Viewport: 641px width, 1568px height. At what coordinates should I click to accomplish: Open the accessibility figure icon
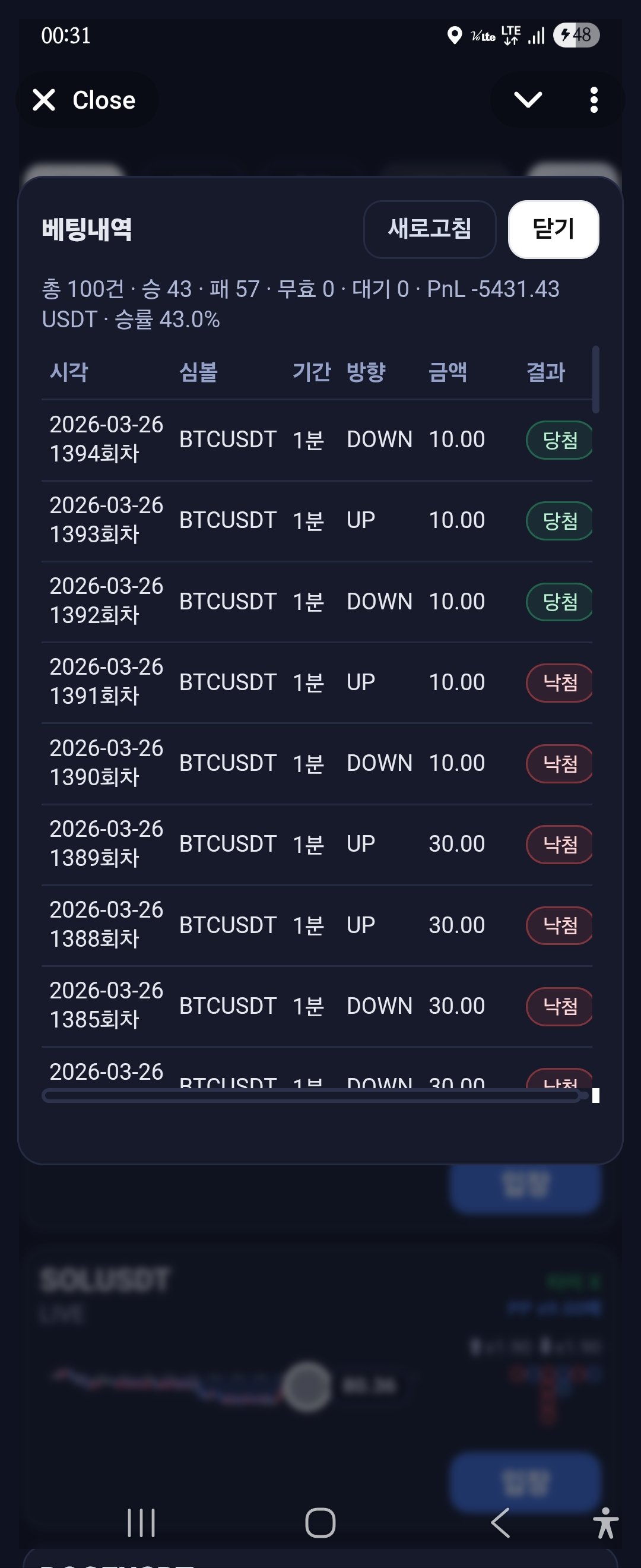coord(605,1522)
